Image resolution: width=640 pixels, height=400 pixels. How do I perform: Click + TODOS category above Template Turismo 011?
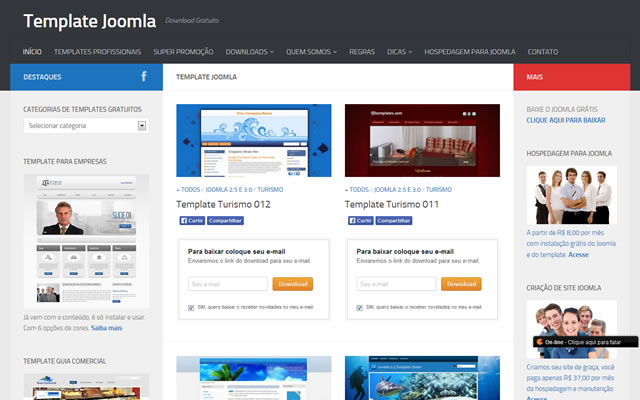point(357,189)
